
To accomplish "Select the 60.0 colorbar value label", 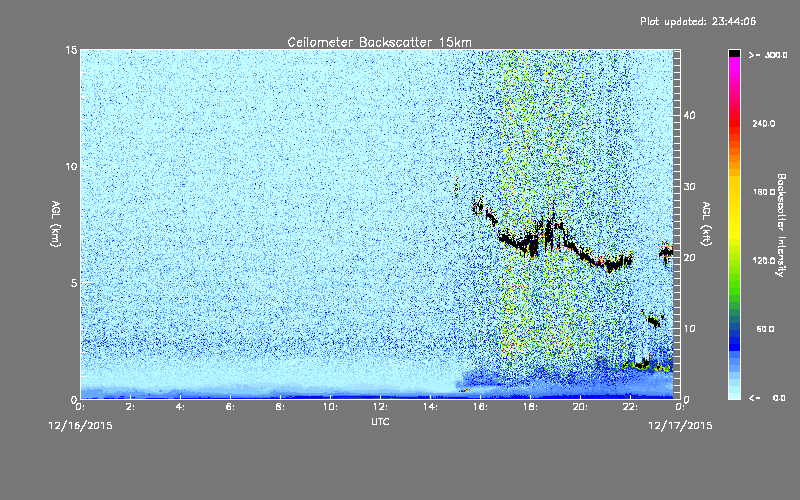I will [x=765, y=329].
